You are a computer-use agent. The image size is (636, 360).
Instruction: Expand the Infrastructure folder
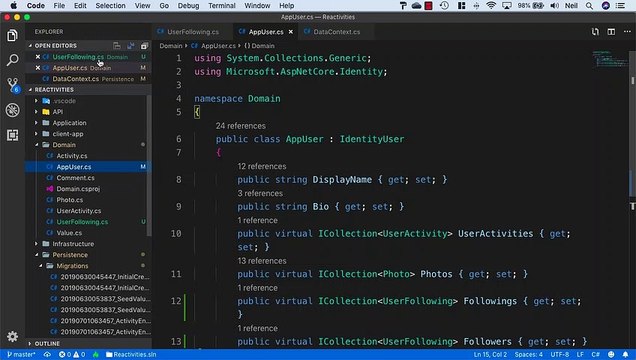point(36,244)
